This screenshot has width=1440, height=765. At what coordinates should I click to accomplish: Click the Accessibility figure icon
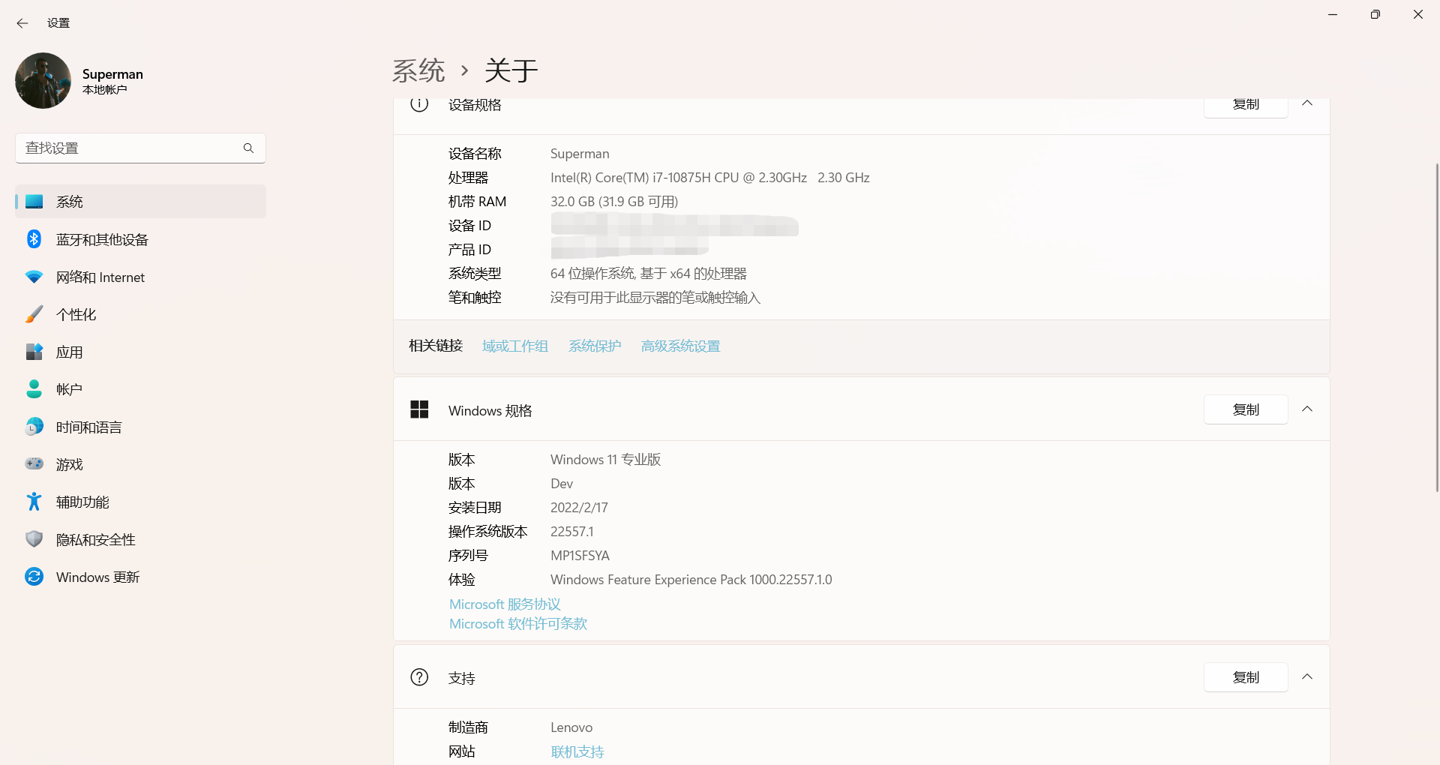(34, 502)
